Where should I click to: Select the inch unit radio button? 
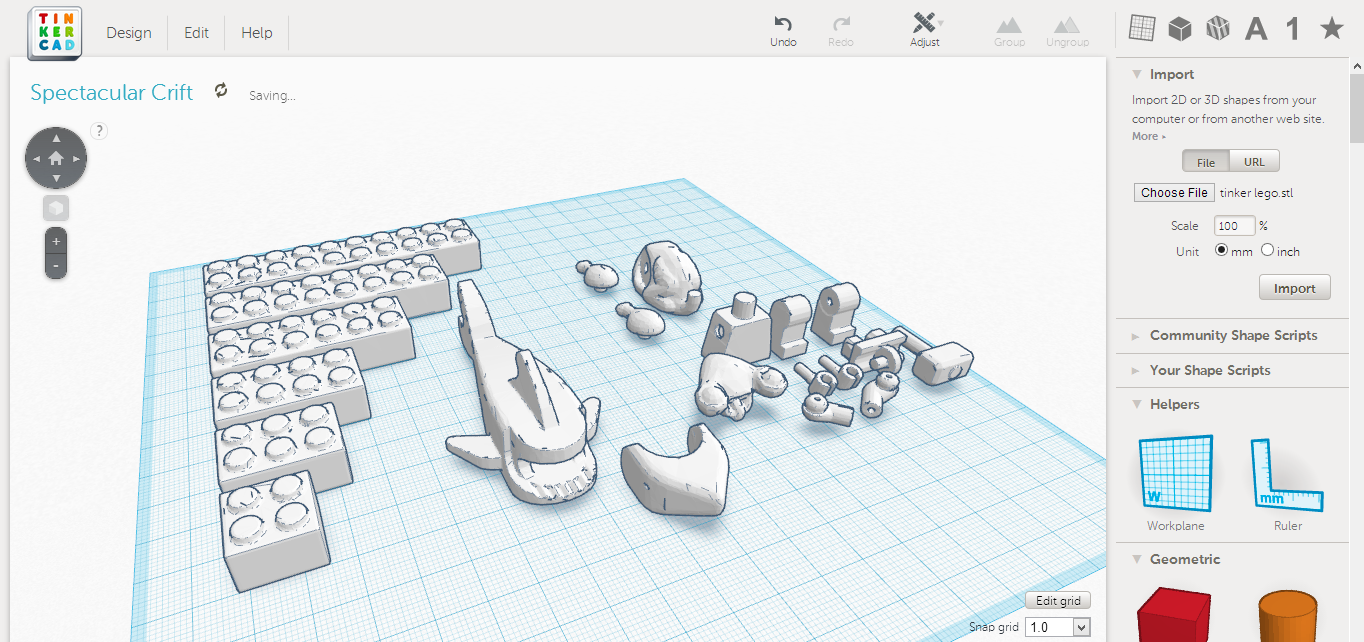click(1268, 251)
